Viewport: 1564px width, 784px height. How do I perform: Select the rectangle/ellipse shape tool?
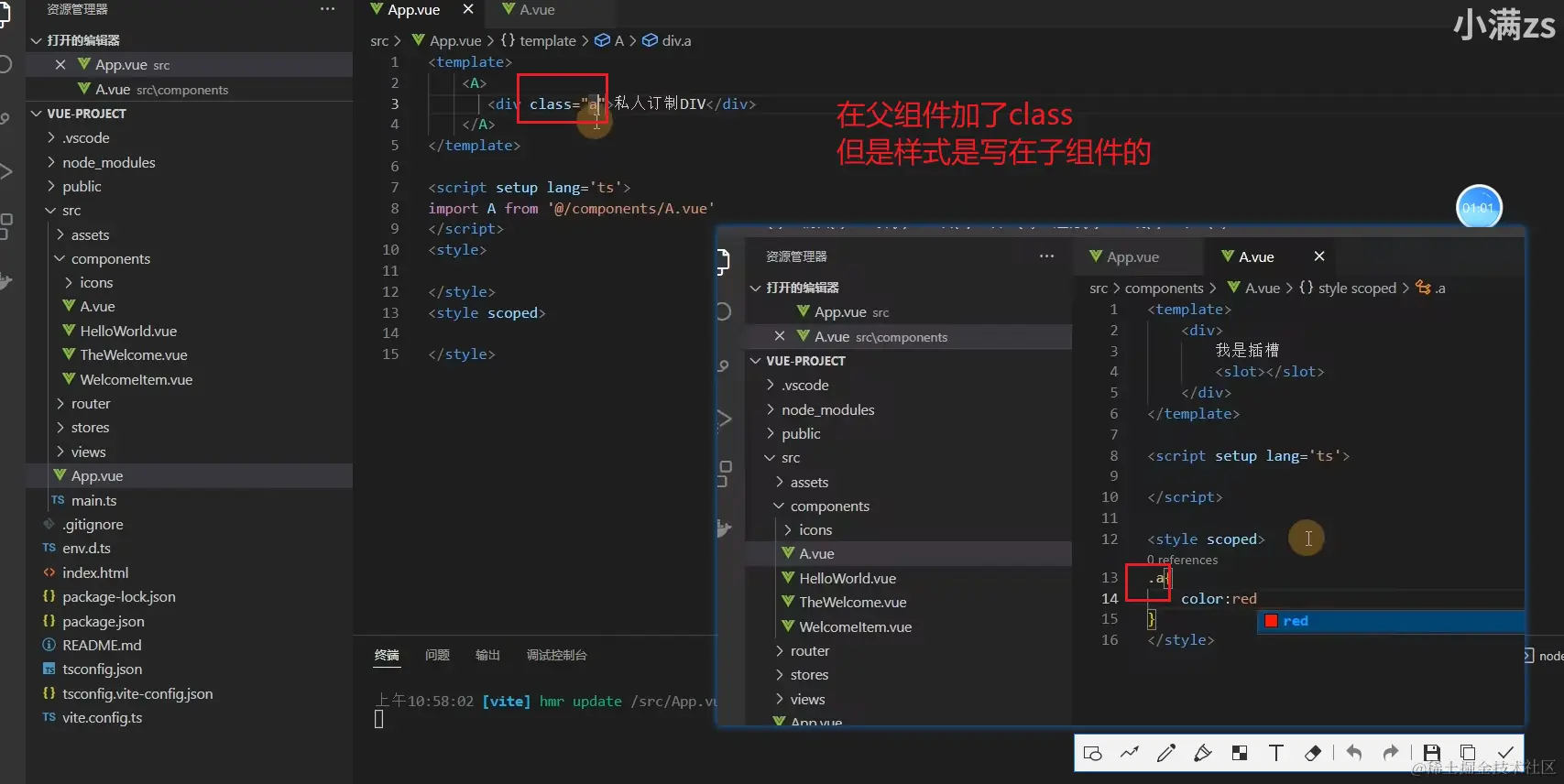point(1092,753)
